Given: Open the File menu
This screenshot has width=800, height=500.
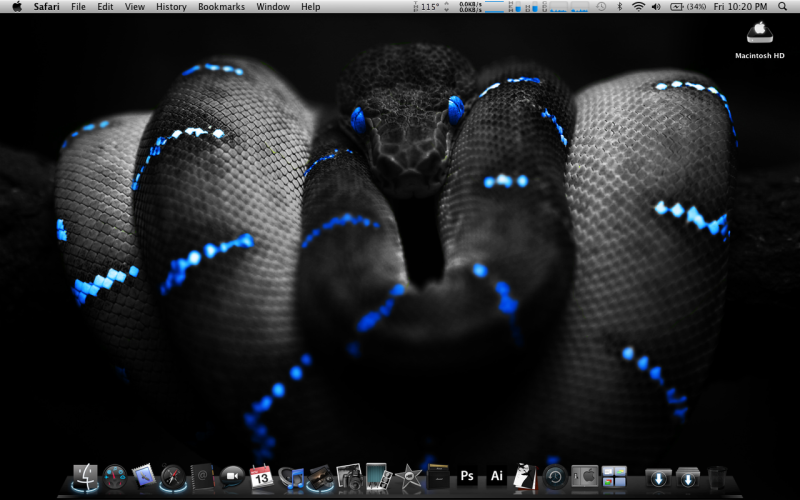Looking at the screenshot, I should 78,7.
